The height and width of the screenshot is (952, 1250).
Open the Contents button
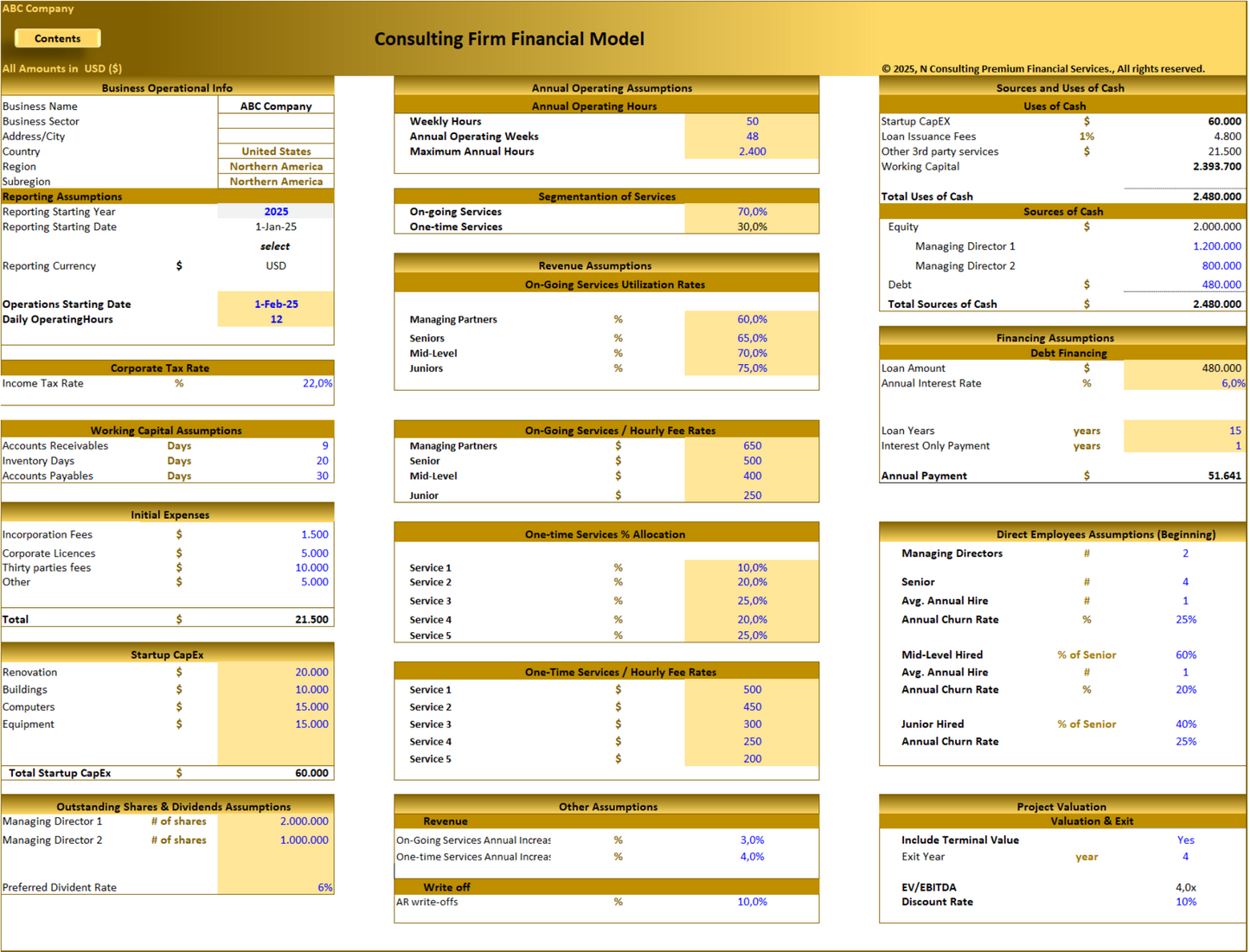coord(58,38)
